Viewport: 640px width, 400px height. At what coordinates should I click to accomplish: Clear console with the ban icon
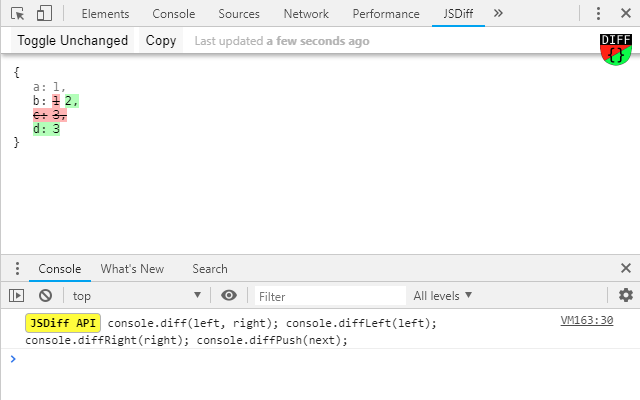pos(45,295)
